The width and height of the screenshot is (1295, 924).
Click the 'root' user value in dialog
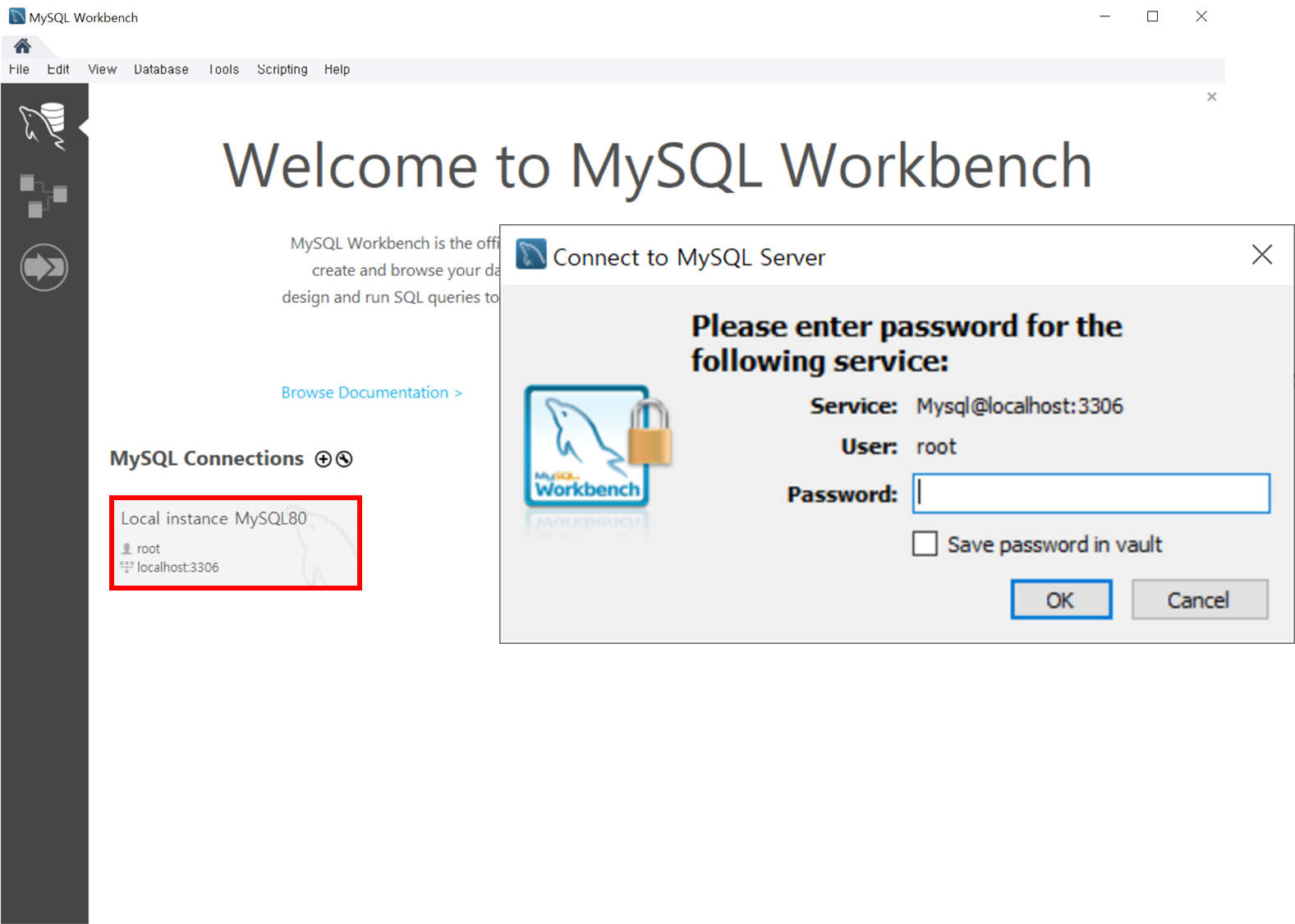pyautogui.click(x=936, y=447)
